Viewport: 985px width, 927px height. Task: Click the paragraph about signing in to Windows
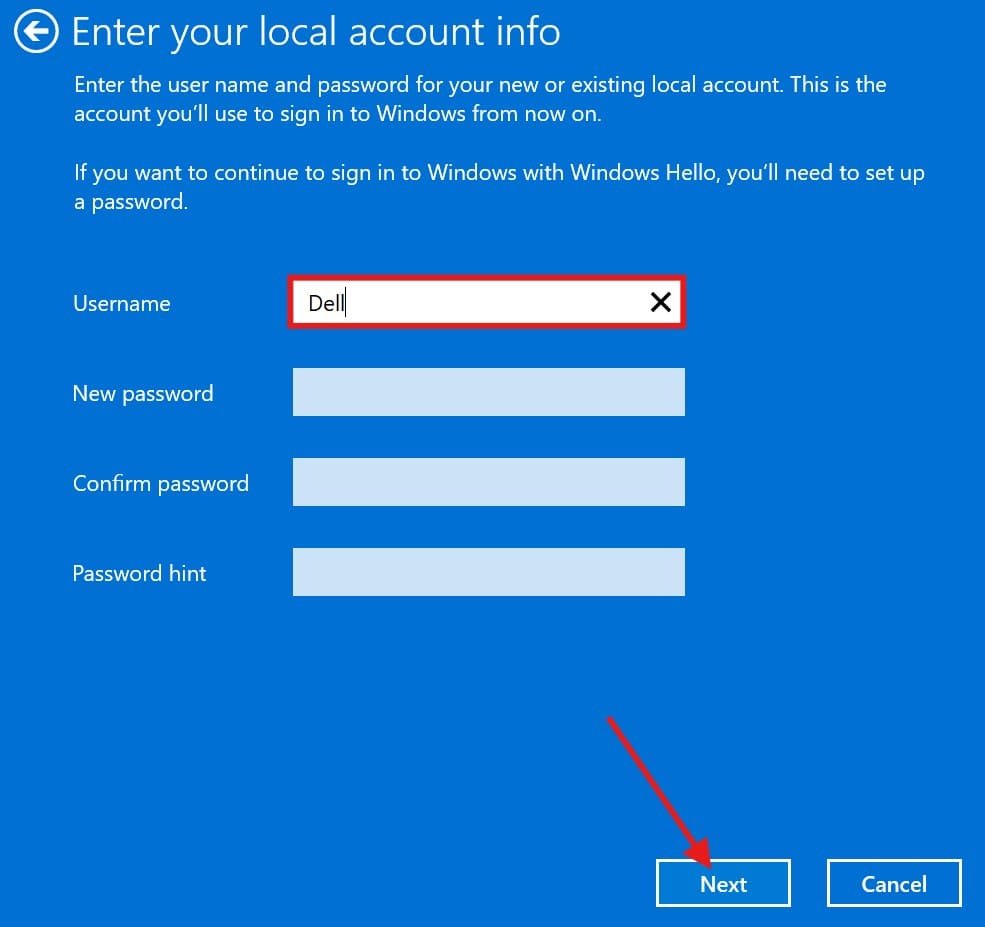pos(480,99)
